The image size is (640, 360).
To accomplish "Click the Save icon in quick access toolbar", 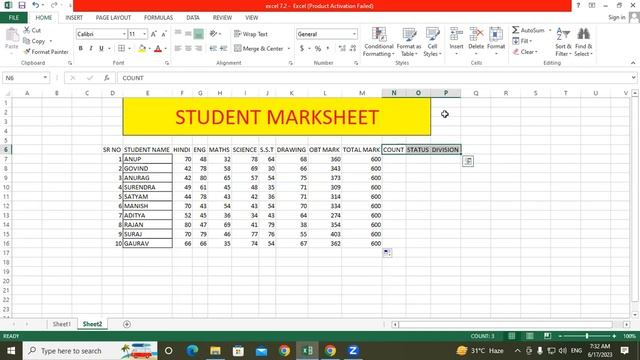I will coord(22,5).
